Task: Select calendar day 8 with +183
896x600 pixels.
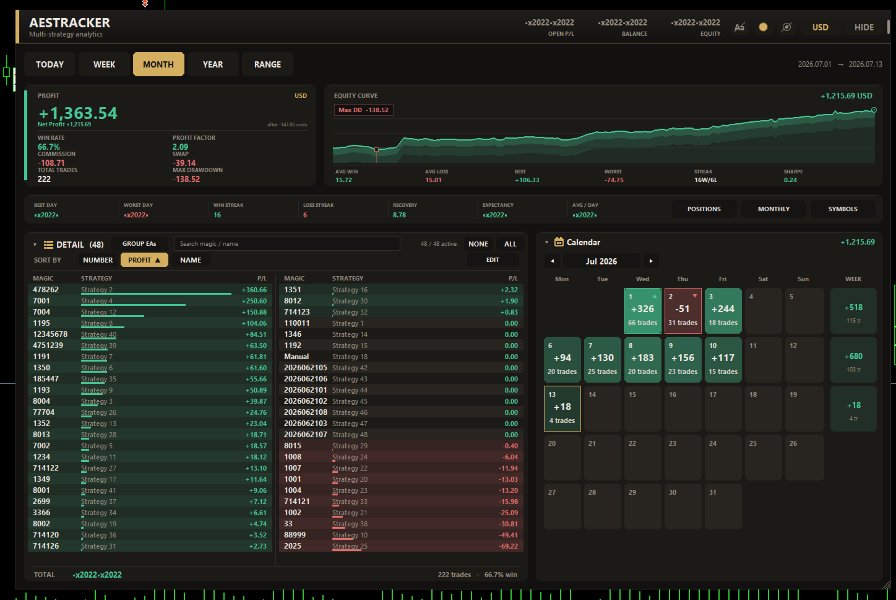Action: [642, 359]
